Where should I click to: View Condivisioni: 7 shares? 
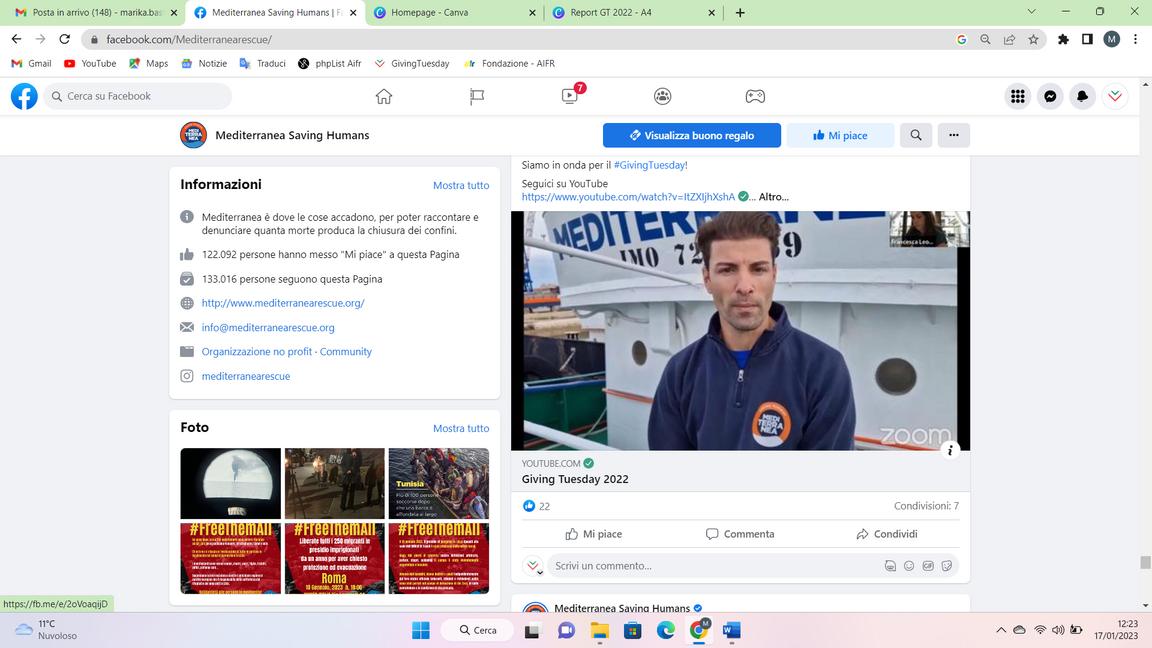click(x=926, y=506)
